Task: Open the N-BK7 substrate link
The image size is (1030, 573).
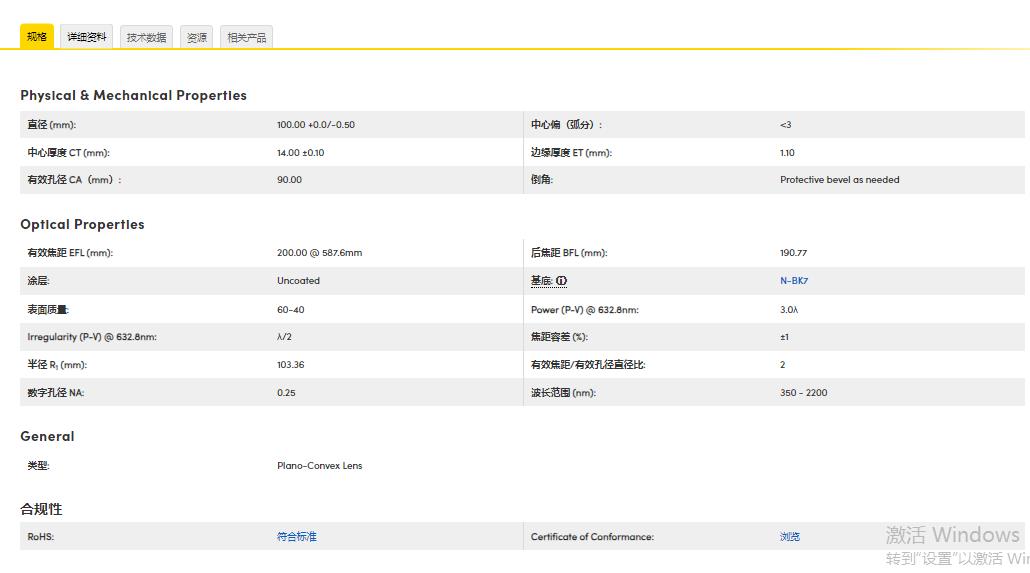Action: pyautogui.click(x=793, y=281)
